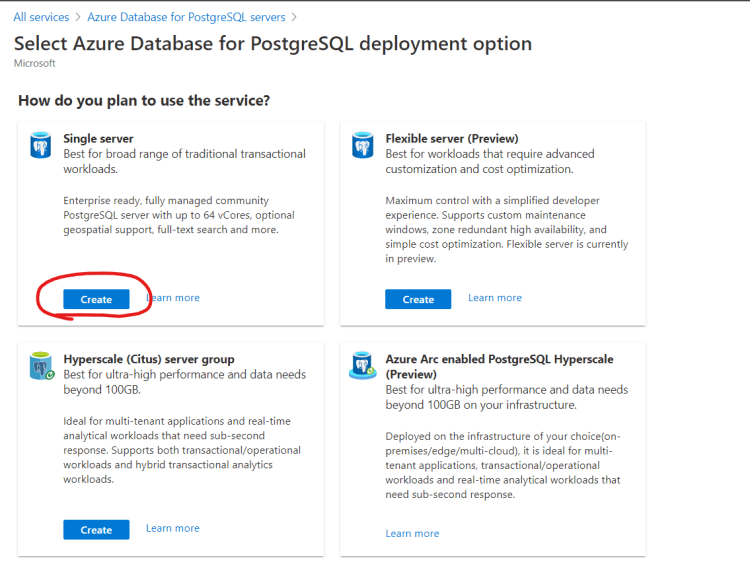Click 'Deployed on the infrastructure of your choice' description
The height and width of the screenshot is (566, 750).
503,465
